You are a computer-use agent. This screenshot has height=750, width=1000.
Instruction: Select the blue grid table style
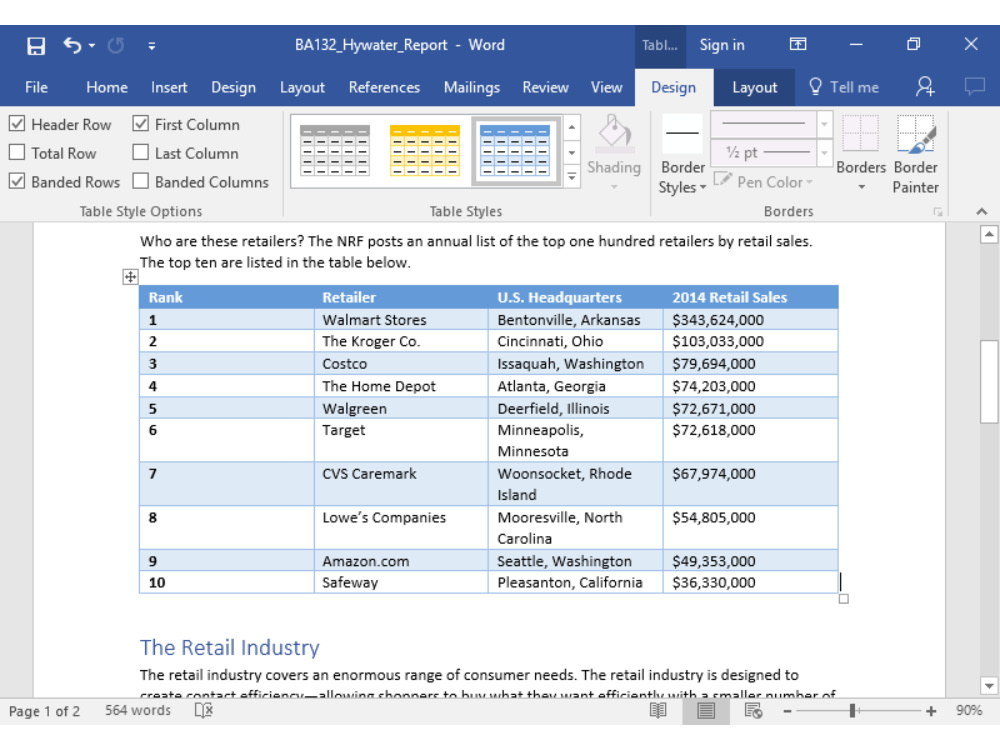515,151
